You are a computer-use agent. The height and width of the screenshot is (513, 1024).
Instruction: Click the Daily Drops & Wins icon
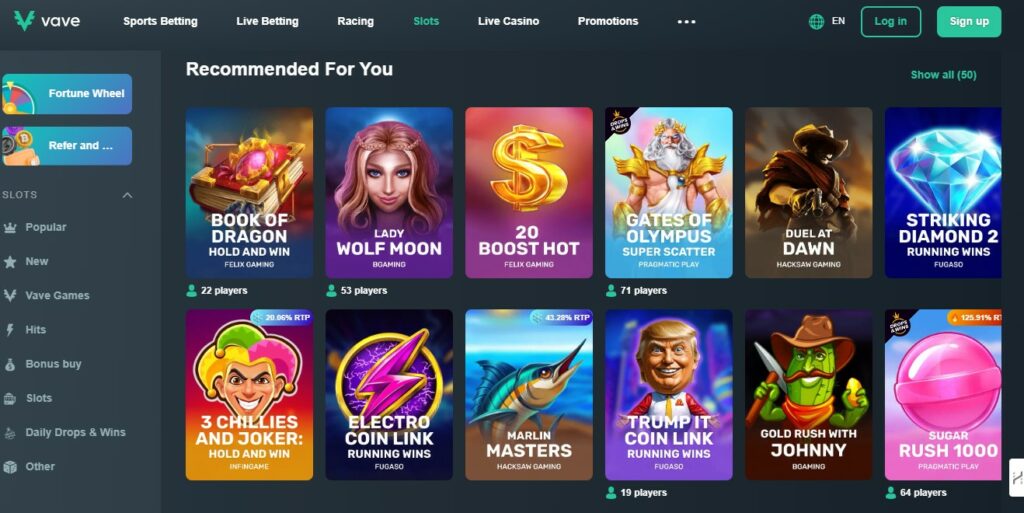click(x=10, y=432)
